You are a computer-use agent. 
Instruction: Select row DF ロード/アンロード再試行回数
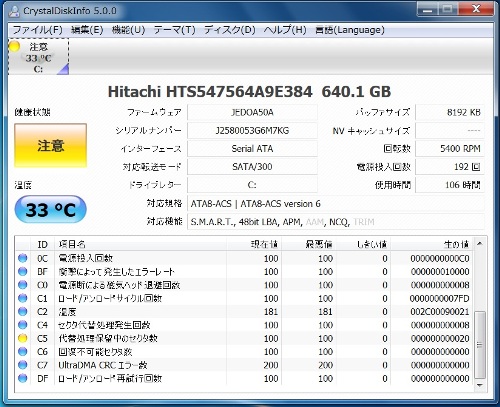(x=244, y=378)
